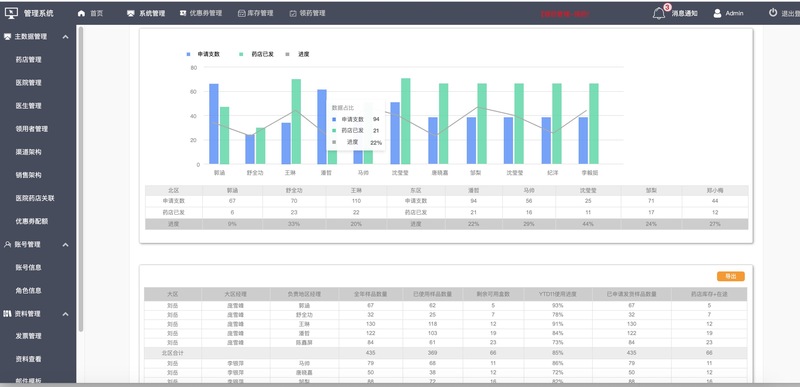Click the 账号管理 person icon

(7, 245)
